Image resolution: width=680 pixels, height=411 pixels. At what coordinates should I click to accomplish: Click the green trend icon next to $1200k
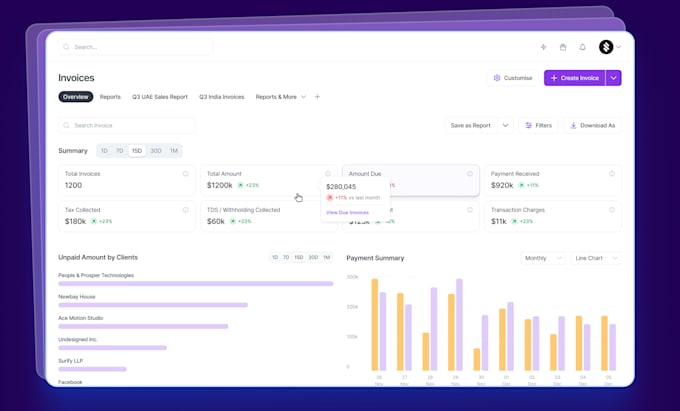click(240, 185)
